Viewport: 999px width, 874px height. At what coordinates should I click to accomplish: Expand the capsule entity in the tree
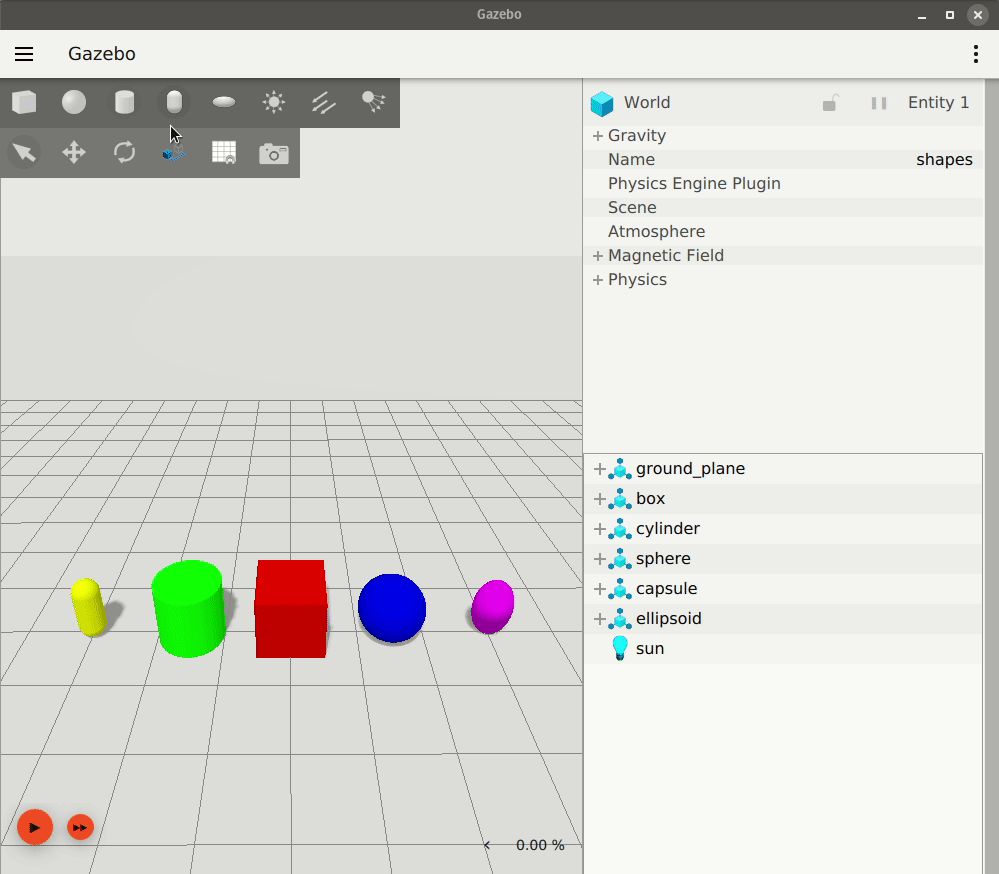click(x=597, y=588)
